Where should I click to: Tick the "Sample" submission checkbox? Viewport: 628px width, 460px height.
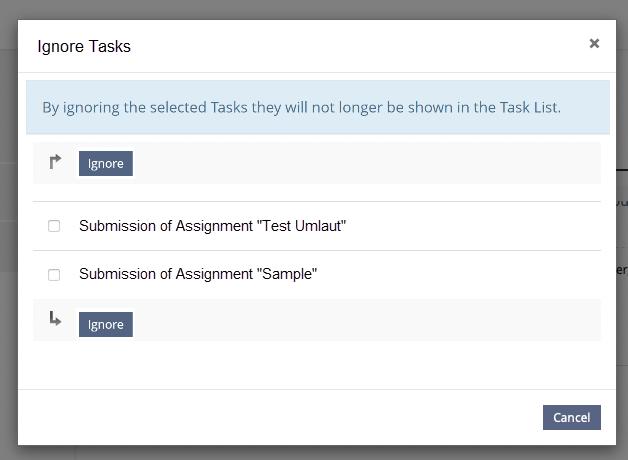tap(54, 274)
